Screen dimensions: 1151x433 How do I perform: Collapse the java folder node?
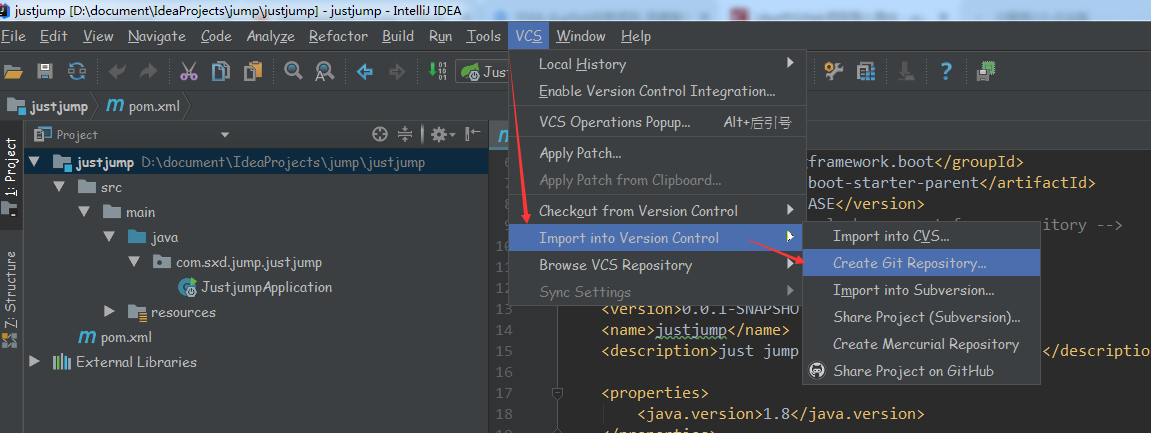click(x=109, y=237)
